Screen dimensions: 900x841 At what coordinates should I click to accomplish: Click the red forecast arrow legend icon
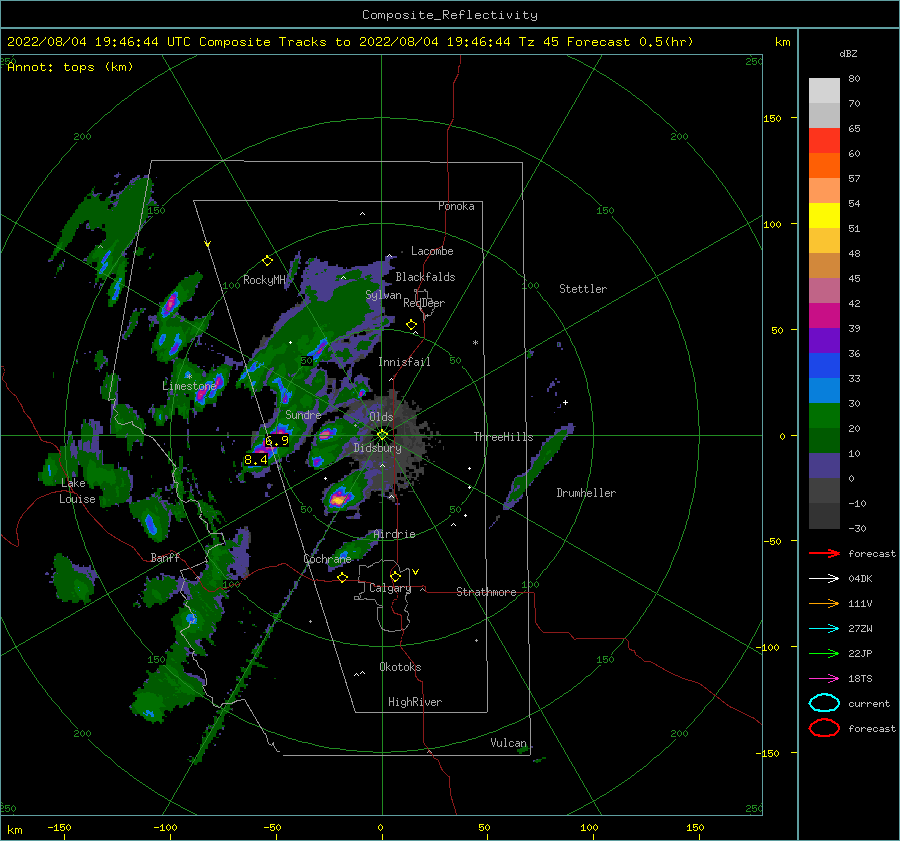824,553
